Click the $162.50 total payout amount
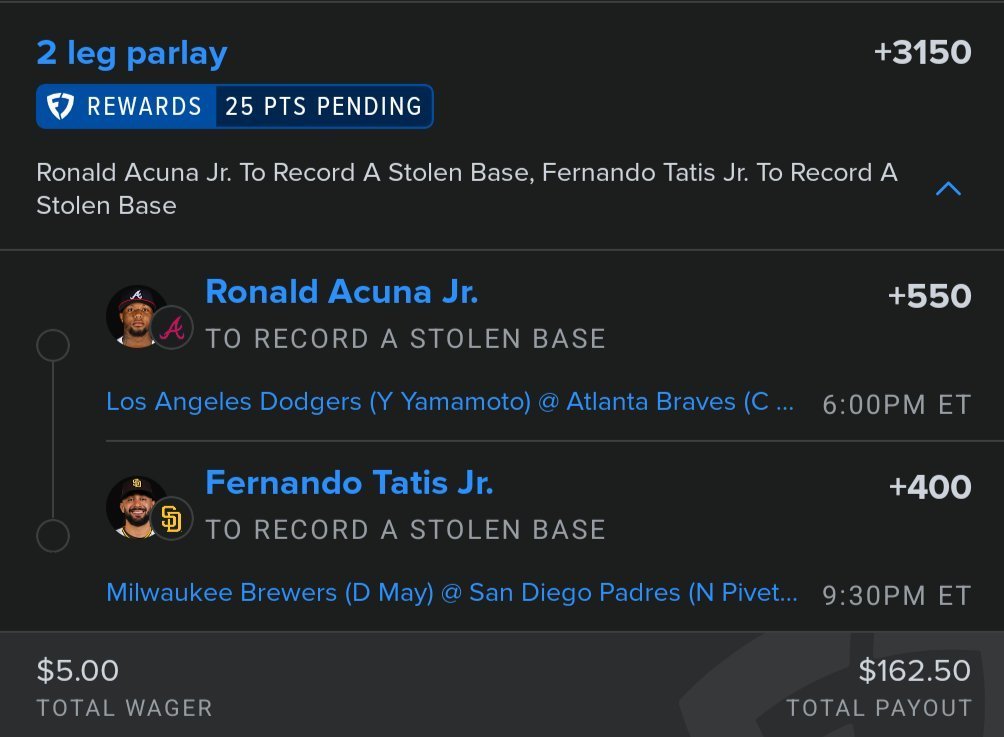This screenshot has height=737, width=1004. click(915, 671)
